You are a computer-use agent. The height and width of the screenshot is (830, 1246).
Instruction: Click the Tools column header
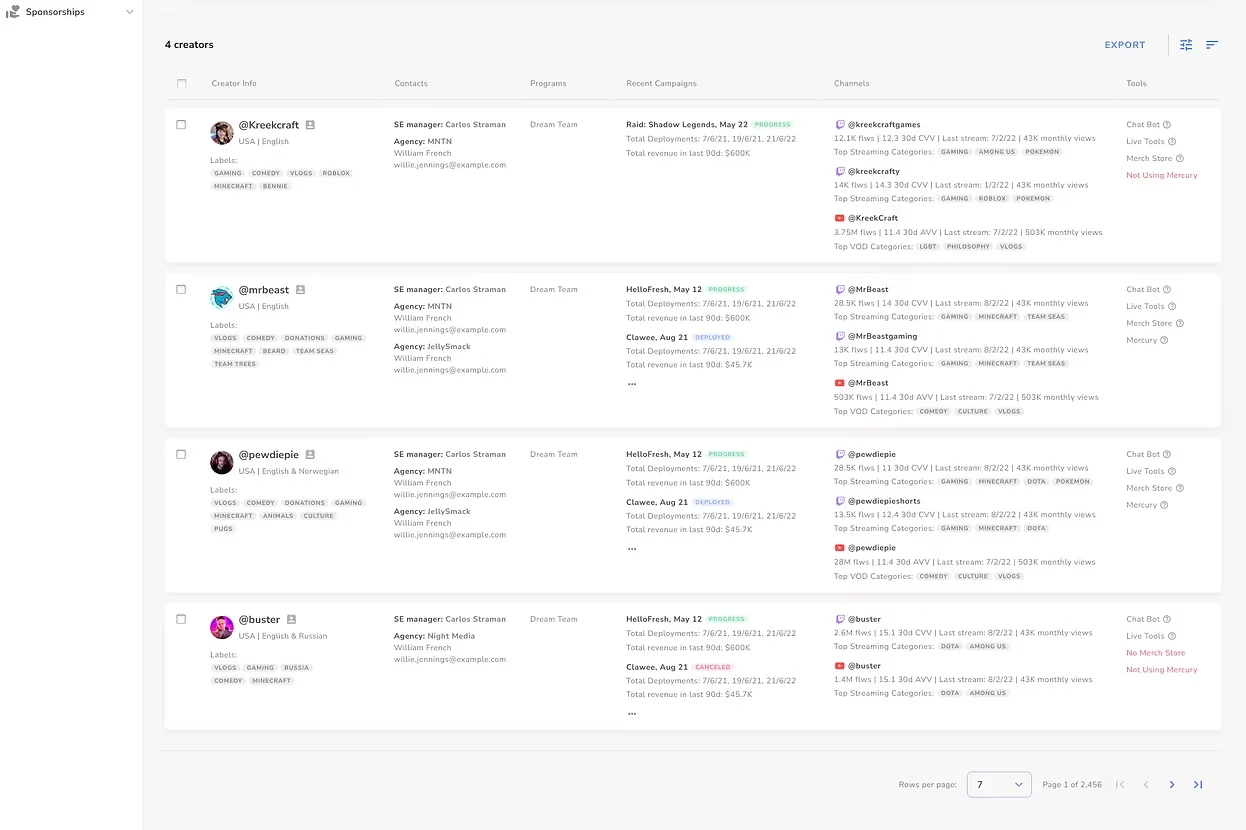coord(1136,84)
